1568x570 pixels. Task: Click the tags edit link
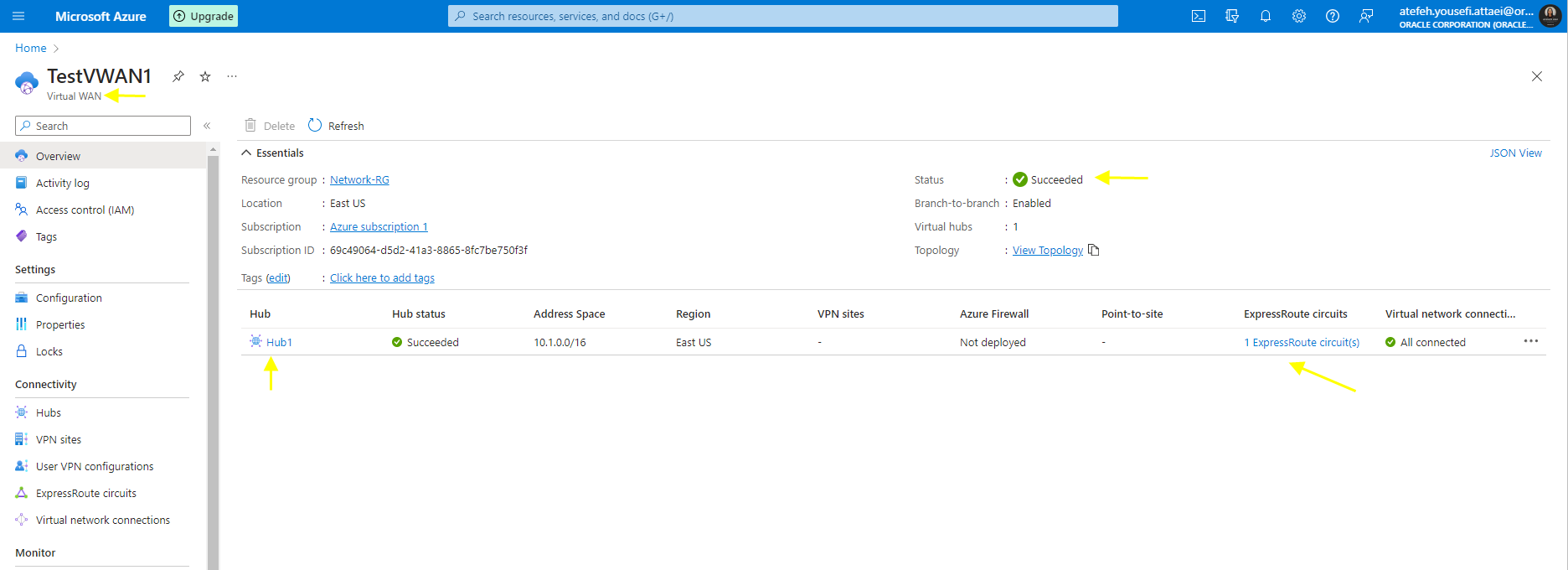click(x=278, y=277)
